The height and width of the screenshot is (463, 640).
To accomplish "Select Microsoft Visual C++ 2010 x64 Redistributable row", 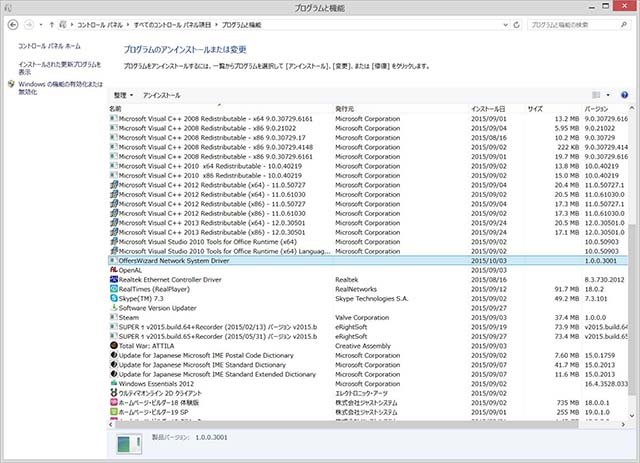I will pyautogui.click(x=367, y=166).
